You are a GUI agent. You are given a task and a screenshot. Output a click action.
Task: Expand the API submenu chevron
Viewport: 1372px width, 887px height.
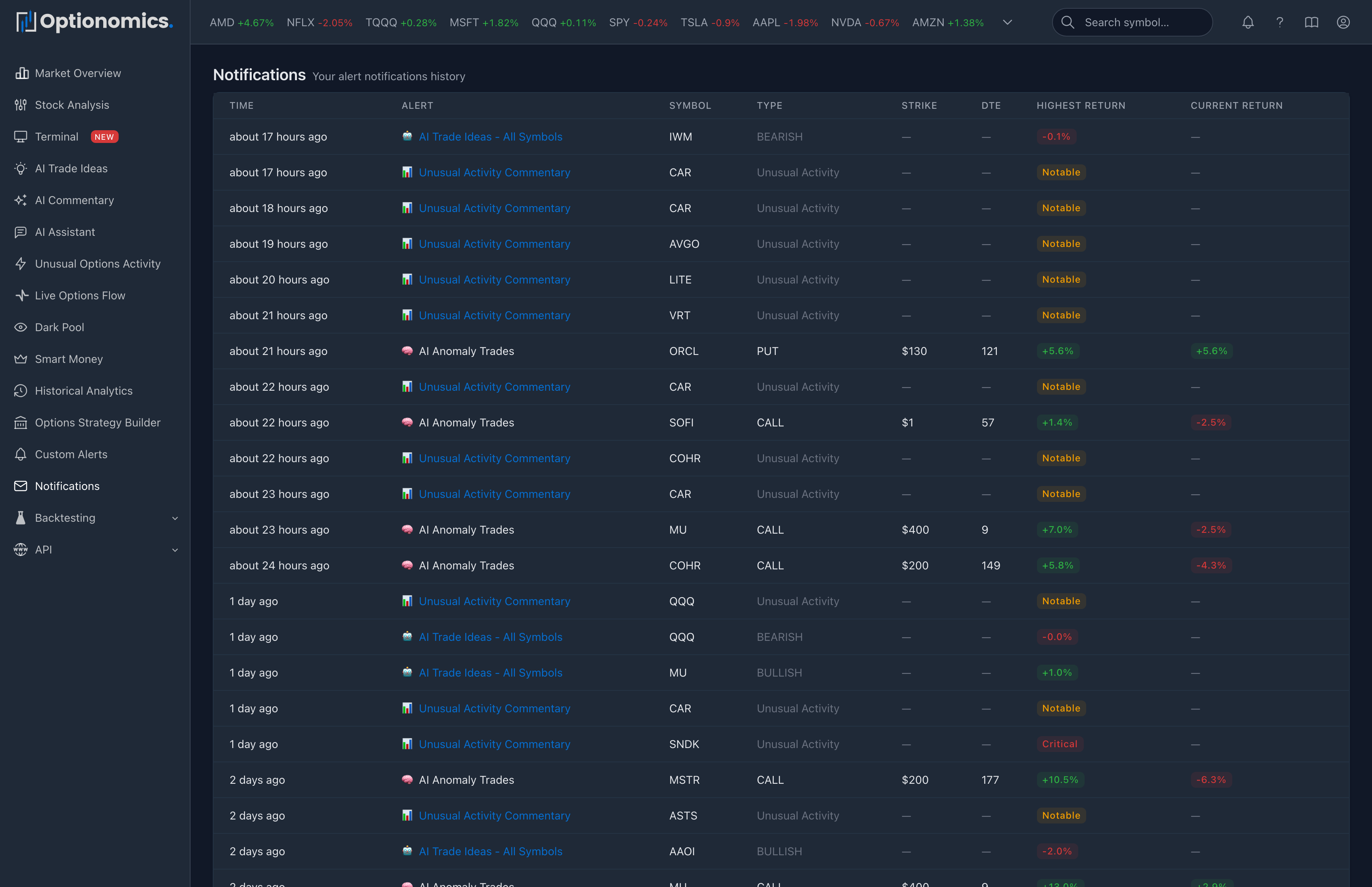tap(175, 550)
